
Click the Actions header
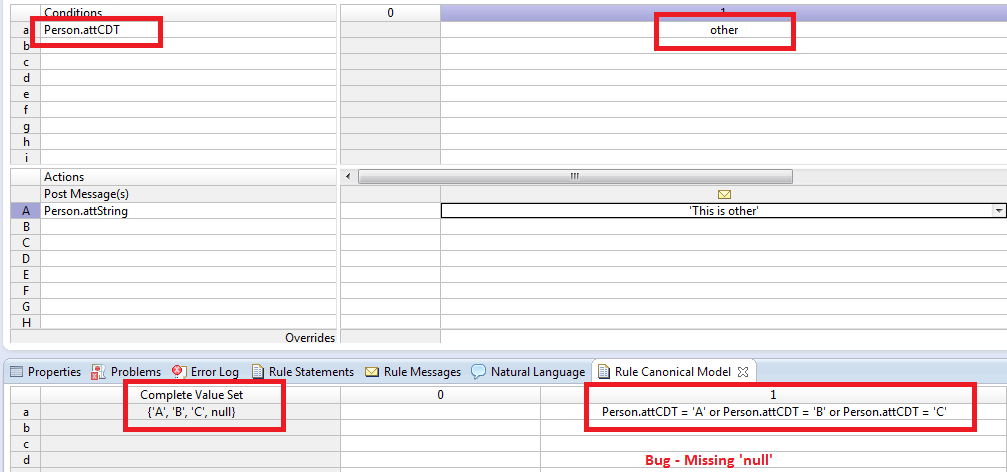188,177
